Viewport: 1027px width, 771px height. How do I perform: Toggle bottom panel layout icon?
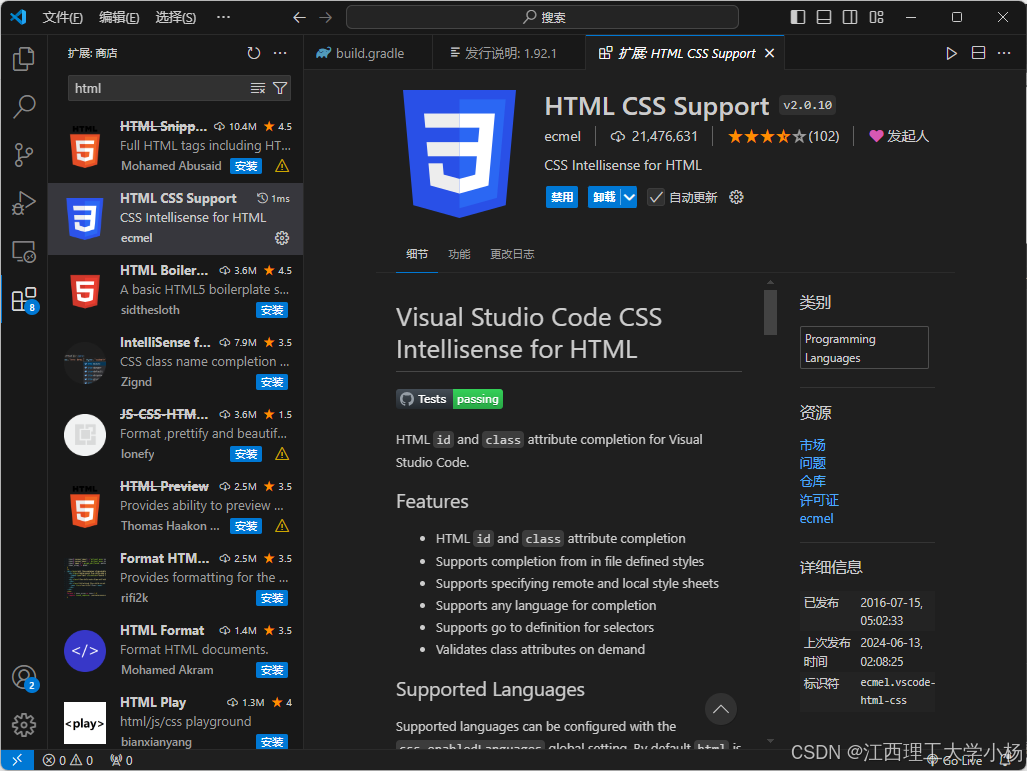tap(824, 18)
